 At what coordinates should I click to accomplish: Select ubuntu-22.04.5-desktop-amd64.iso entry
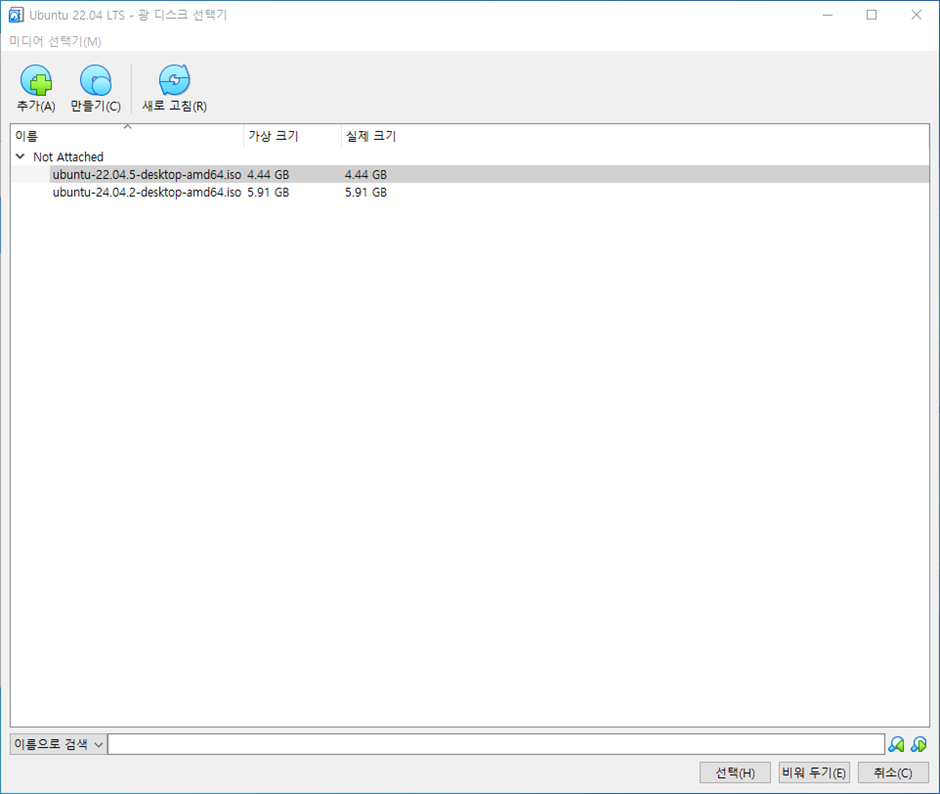147,175
